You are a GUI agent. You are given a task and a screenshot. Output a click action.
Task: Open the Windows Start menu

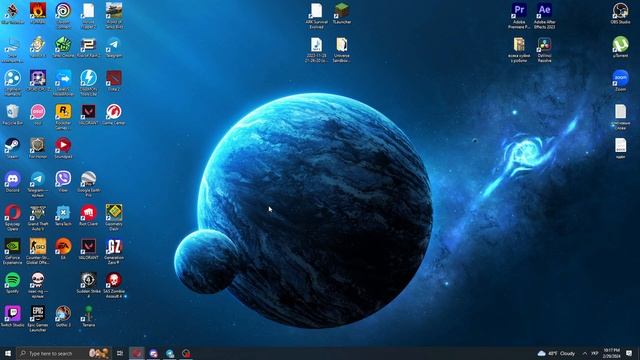click(x=8, y=353)
